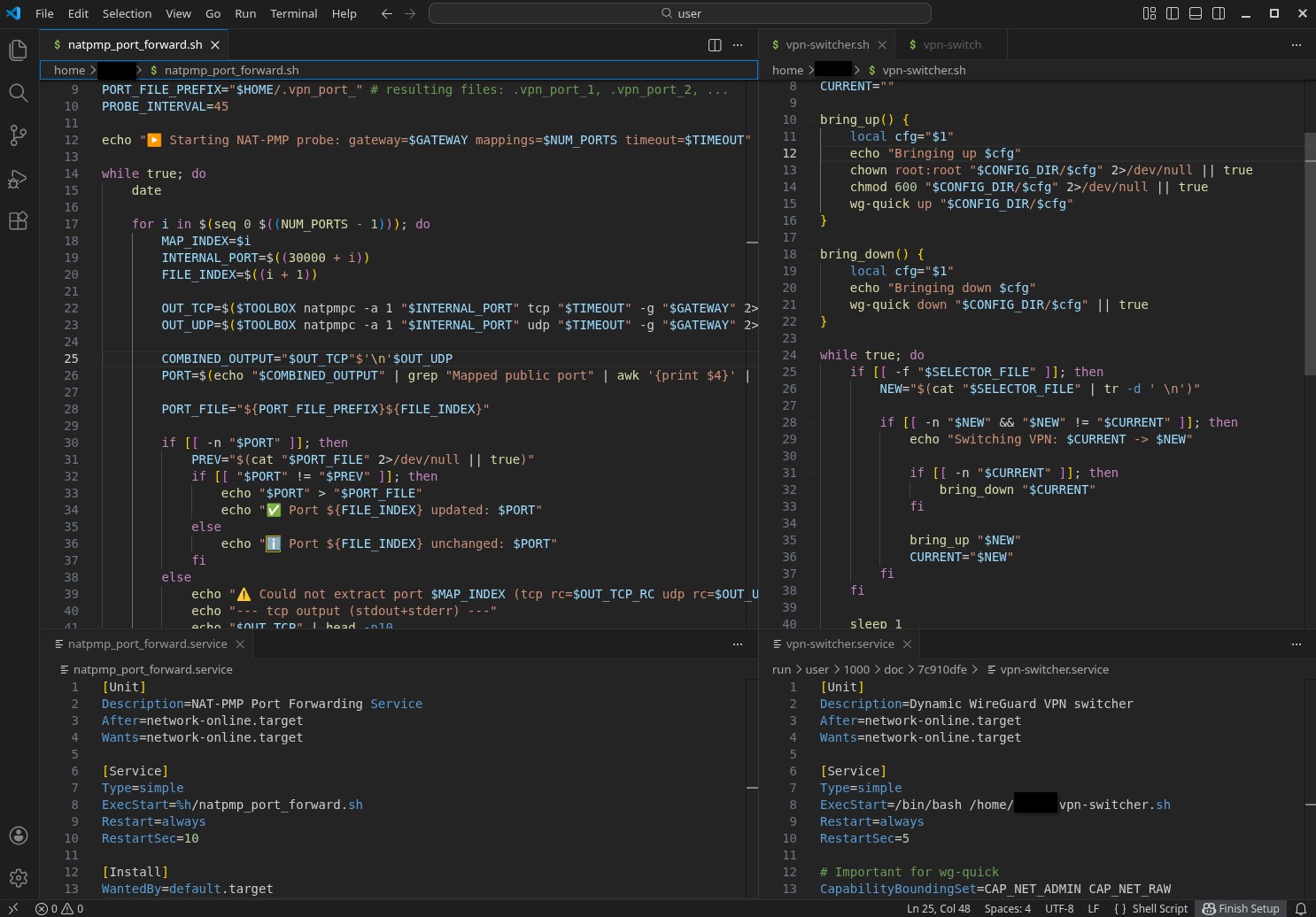Toggle the primary side bar layout button
The width and height of the screenshot is (1316, 917).
coord(1173,13)
